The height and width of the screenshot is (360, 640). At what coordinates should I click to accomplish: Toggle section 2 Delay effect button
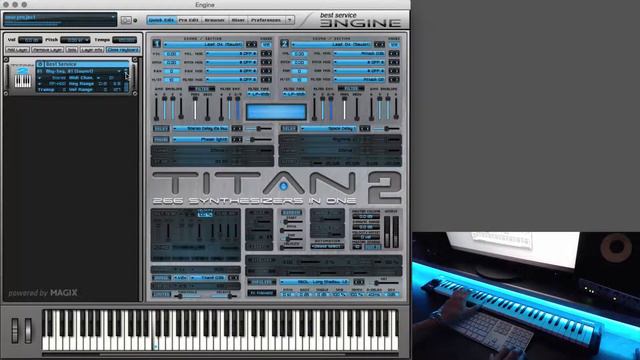tap(289, 128)
